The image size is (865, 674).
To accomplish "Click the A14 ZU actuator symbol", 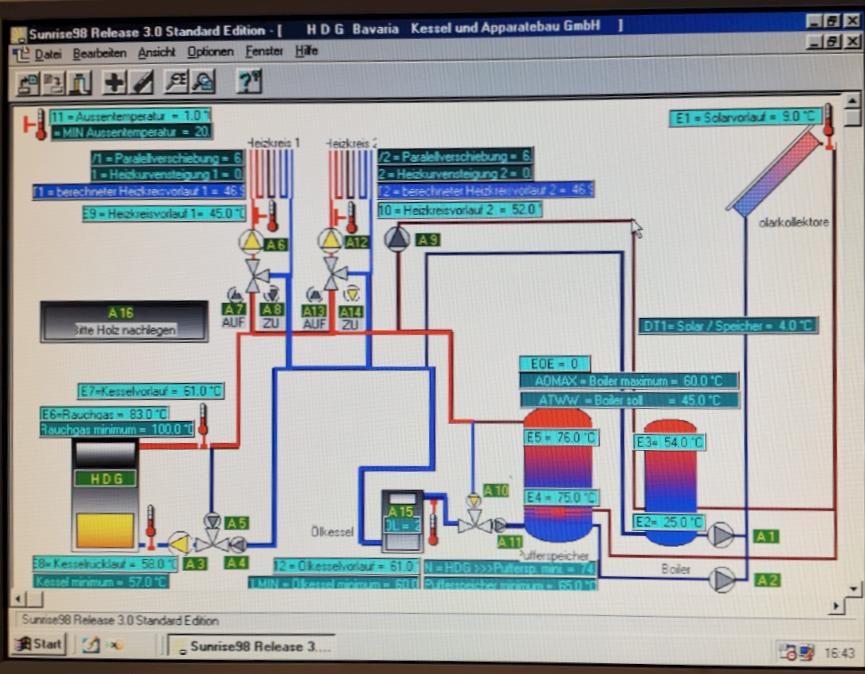I will (x=351, y=293).
